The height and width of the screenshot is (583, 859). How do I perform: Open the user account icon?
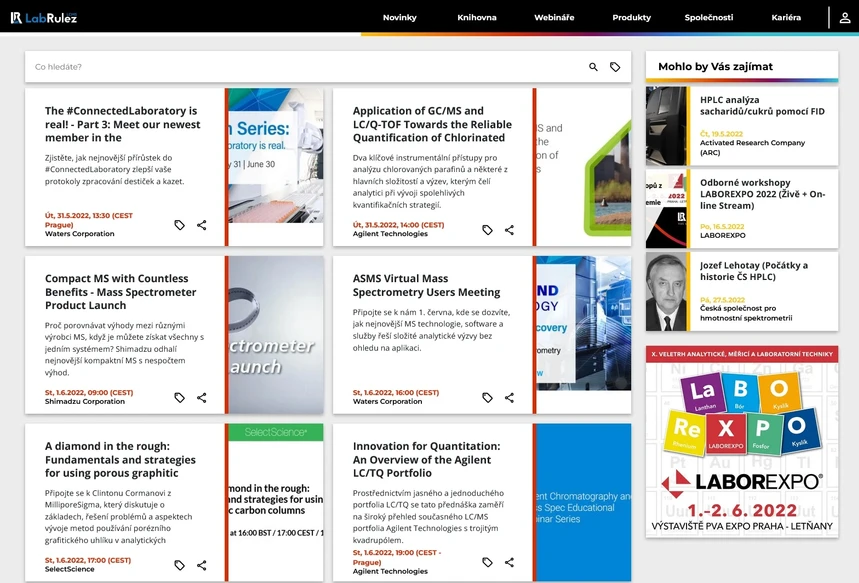click(x=845, y=18)
